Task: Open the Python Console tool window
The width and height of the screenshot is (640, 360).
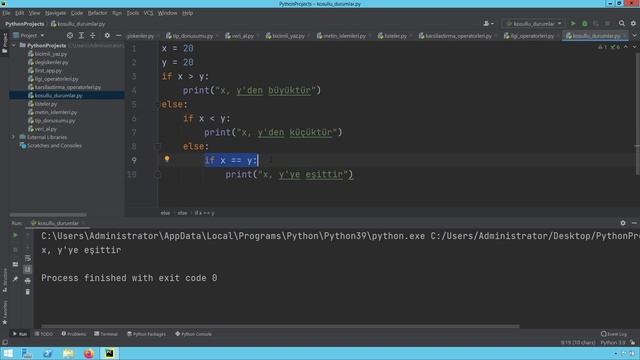Action: pyautogui.click(x=193, y=334)
